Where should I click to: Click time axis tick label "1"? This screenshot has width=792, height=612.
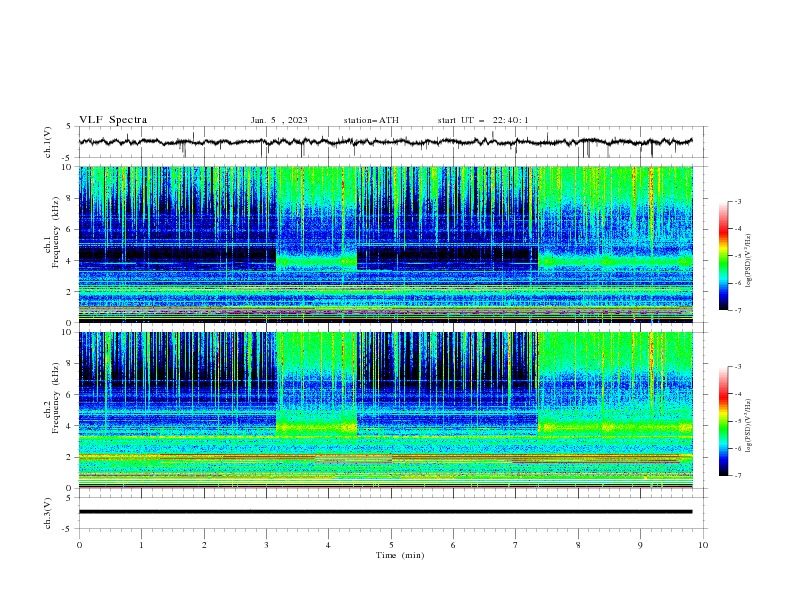tap(141, 545)
